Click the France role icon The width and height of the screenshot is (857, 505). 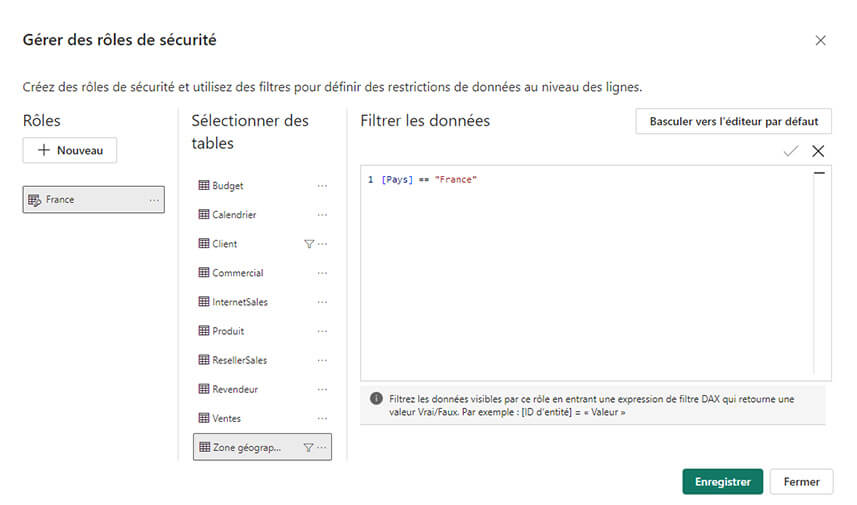coord(34,200)
